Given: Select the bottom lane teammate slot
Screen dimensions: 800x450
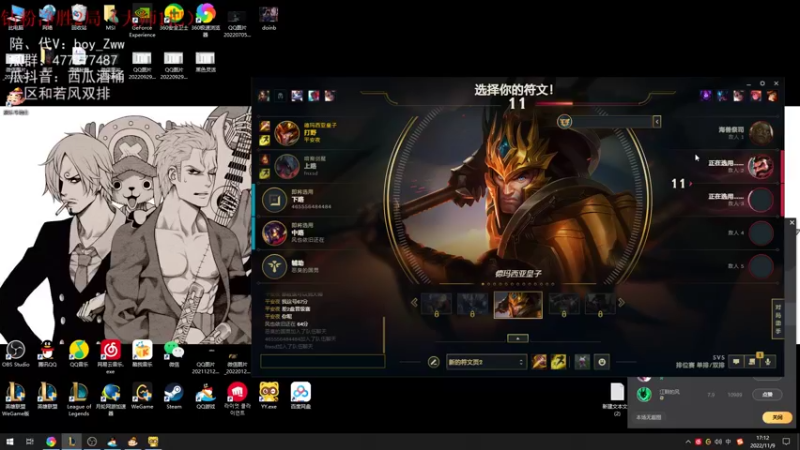Looking at the screenshot, I should point(315,199).
